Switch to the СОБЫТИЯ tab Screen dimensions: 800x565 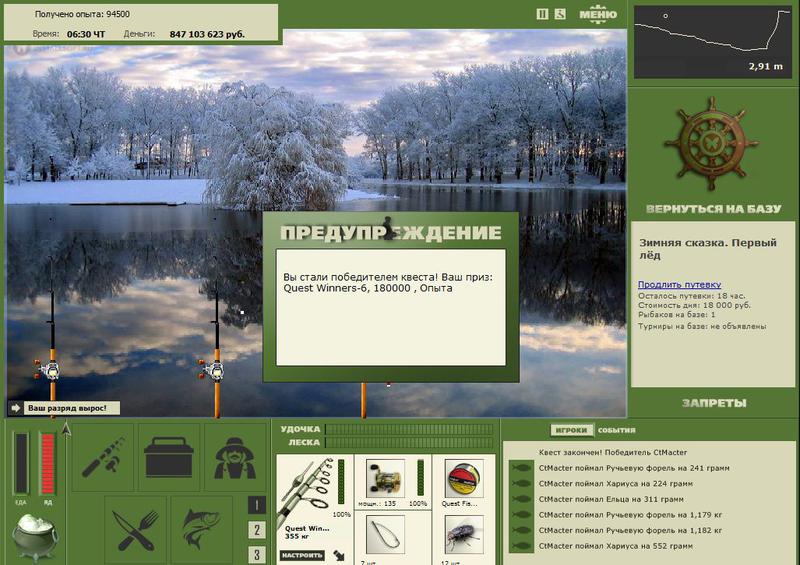616,430
